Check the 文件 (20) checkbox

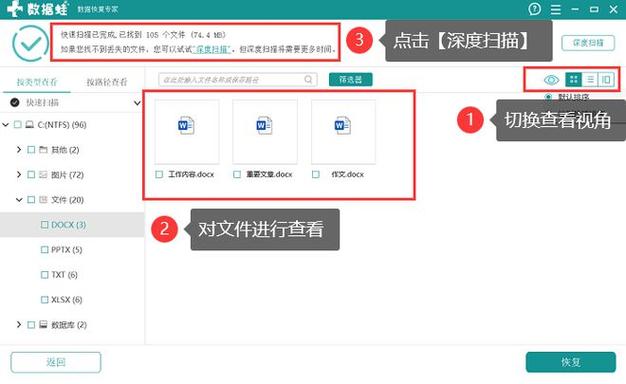coord(31,200)
